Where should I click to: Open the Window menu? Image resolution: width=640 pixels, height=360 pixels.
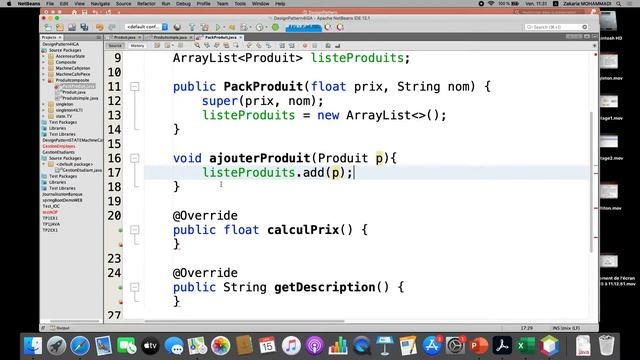click(x=260, y=4)
